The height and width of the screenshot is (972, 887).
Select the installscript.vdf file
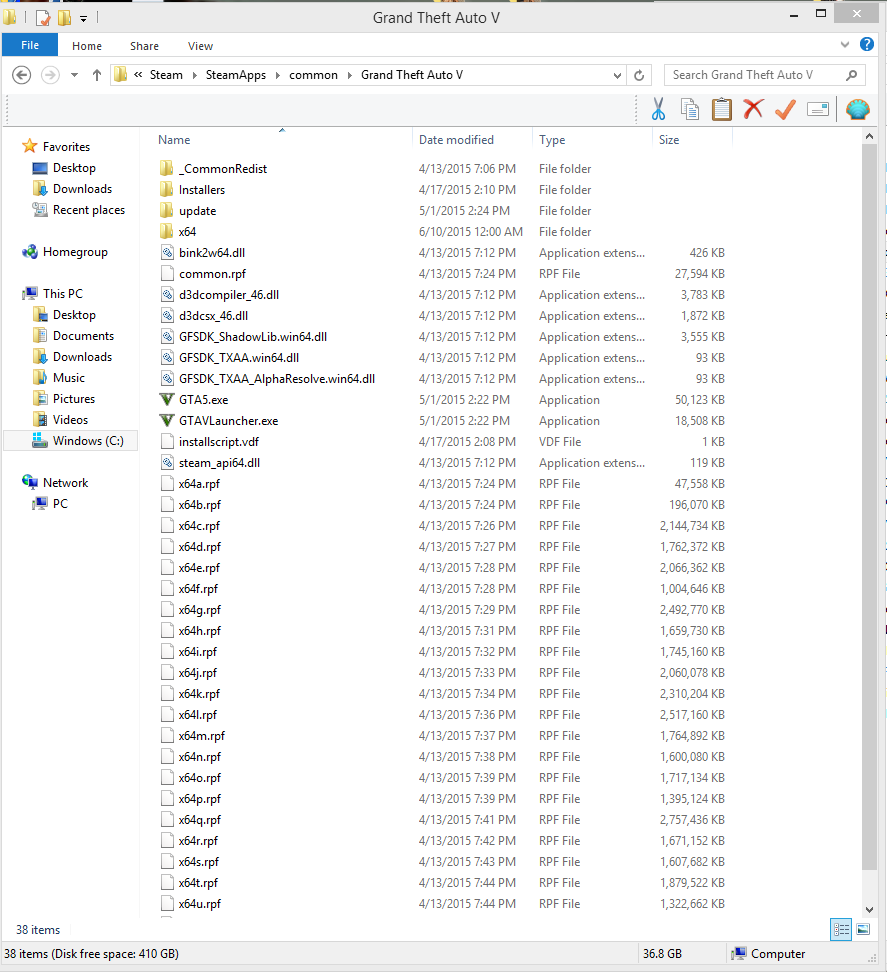pyautogui.click(x=219, y=441)
